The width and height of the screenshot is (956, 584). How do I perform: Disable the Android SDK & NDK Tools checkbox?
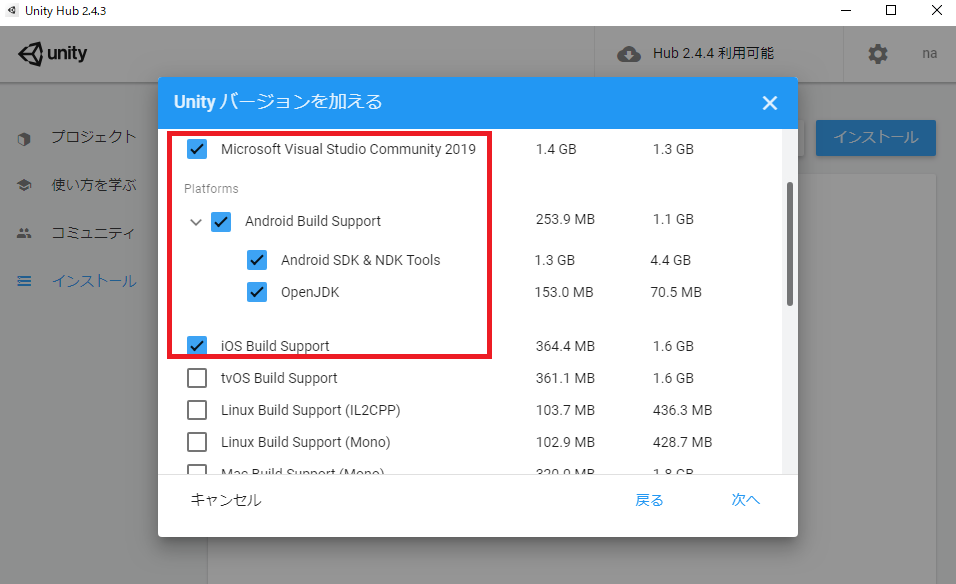tap(257, 259)
